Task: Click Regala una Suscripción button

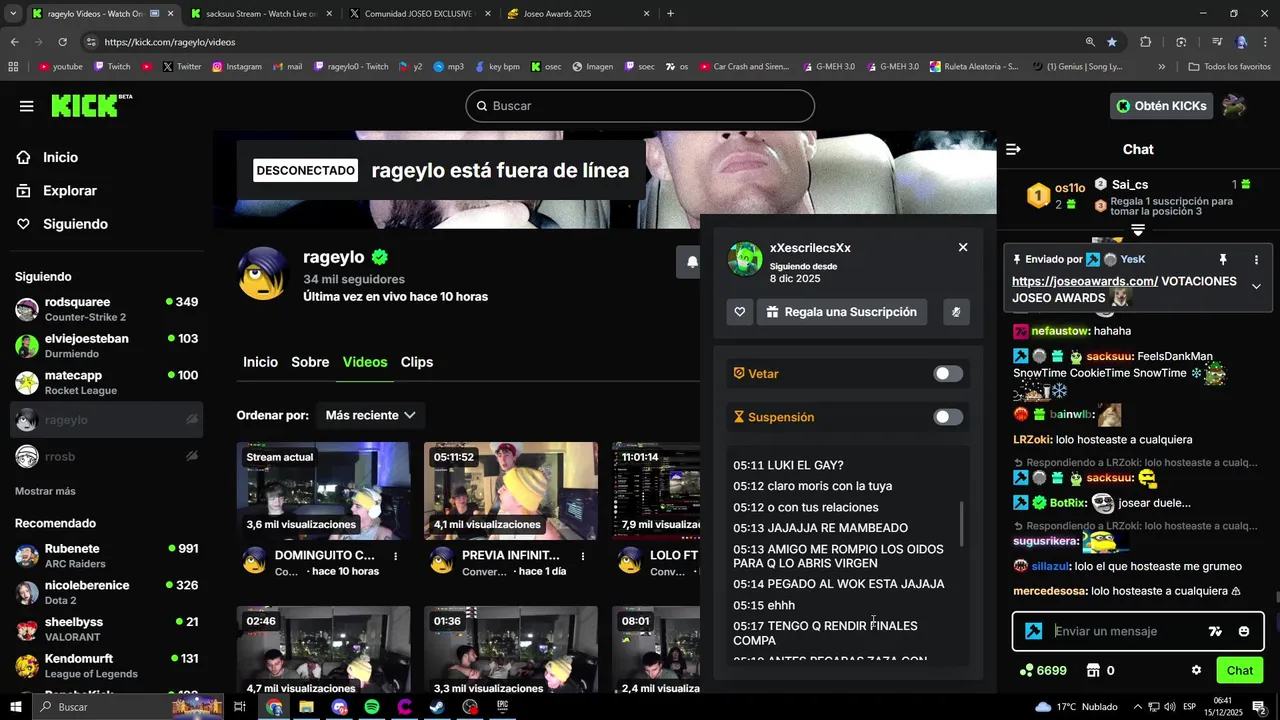Action: [841, 312]
